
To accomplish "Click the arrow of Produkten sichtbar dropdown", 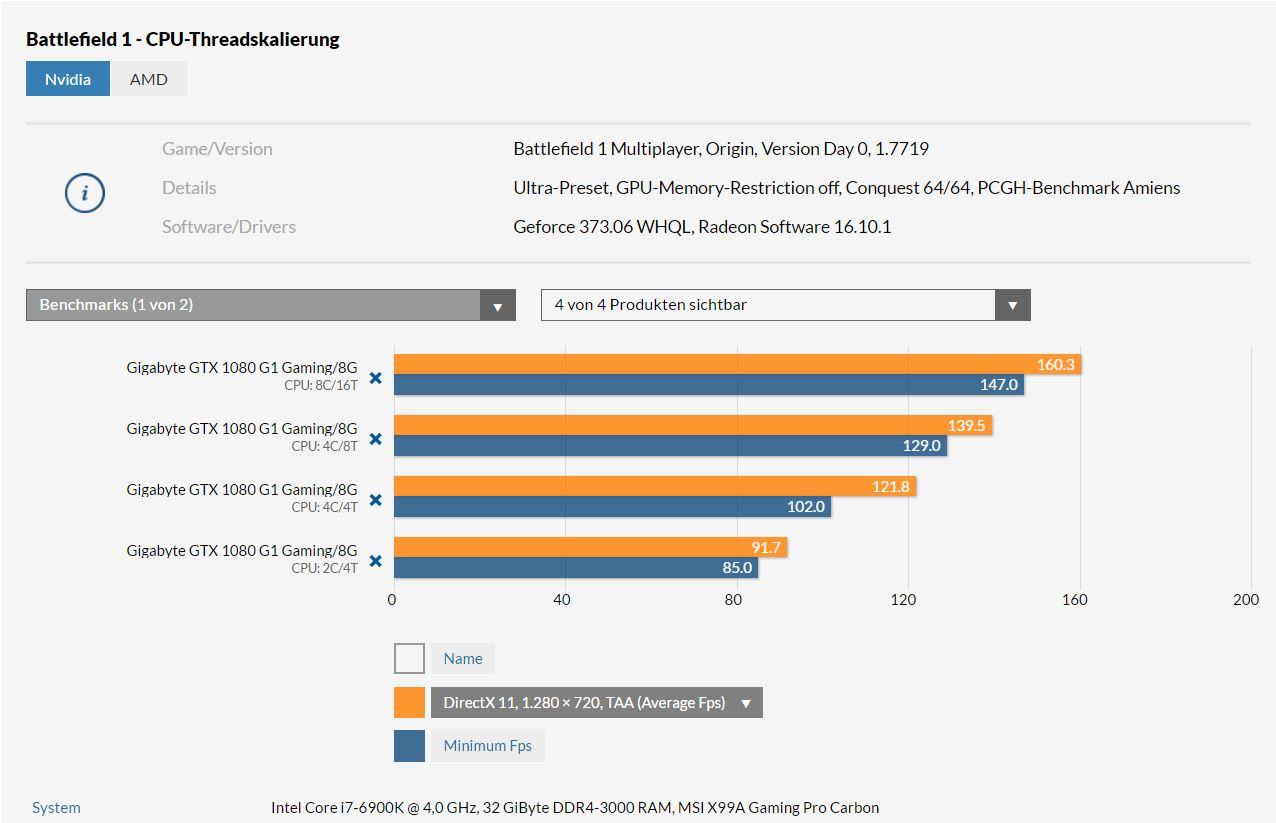I will 1012,306.
